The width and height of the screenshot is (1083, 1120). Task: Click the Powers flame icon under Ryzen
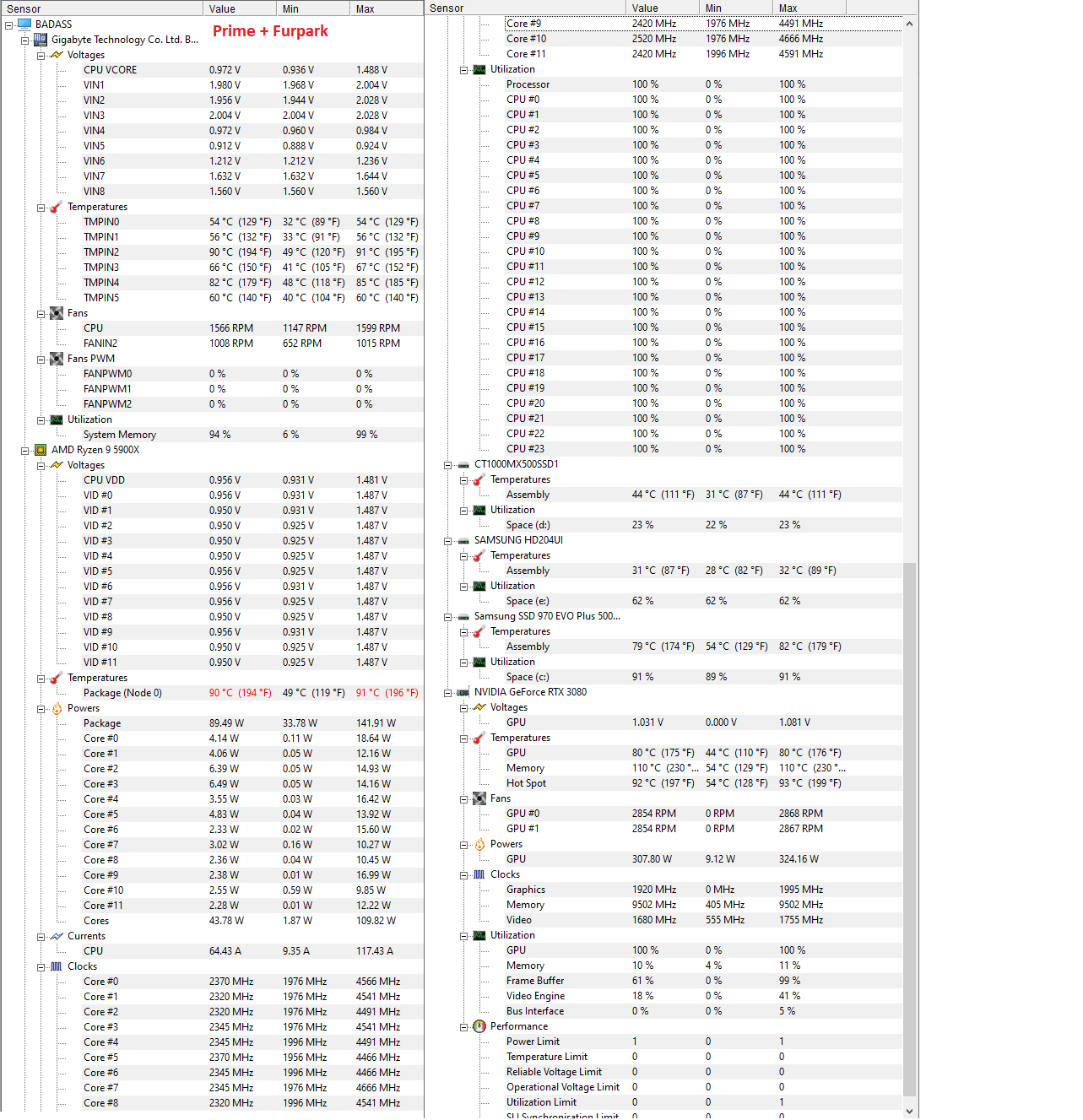(57, 708)
